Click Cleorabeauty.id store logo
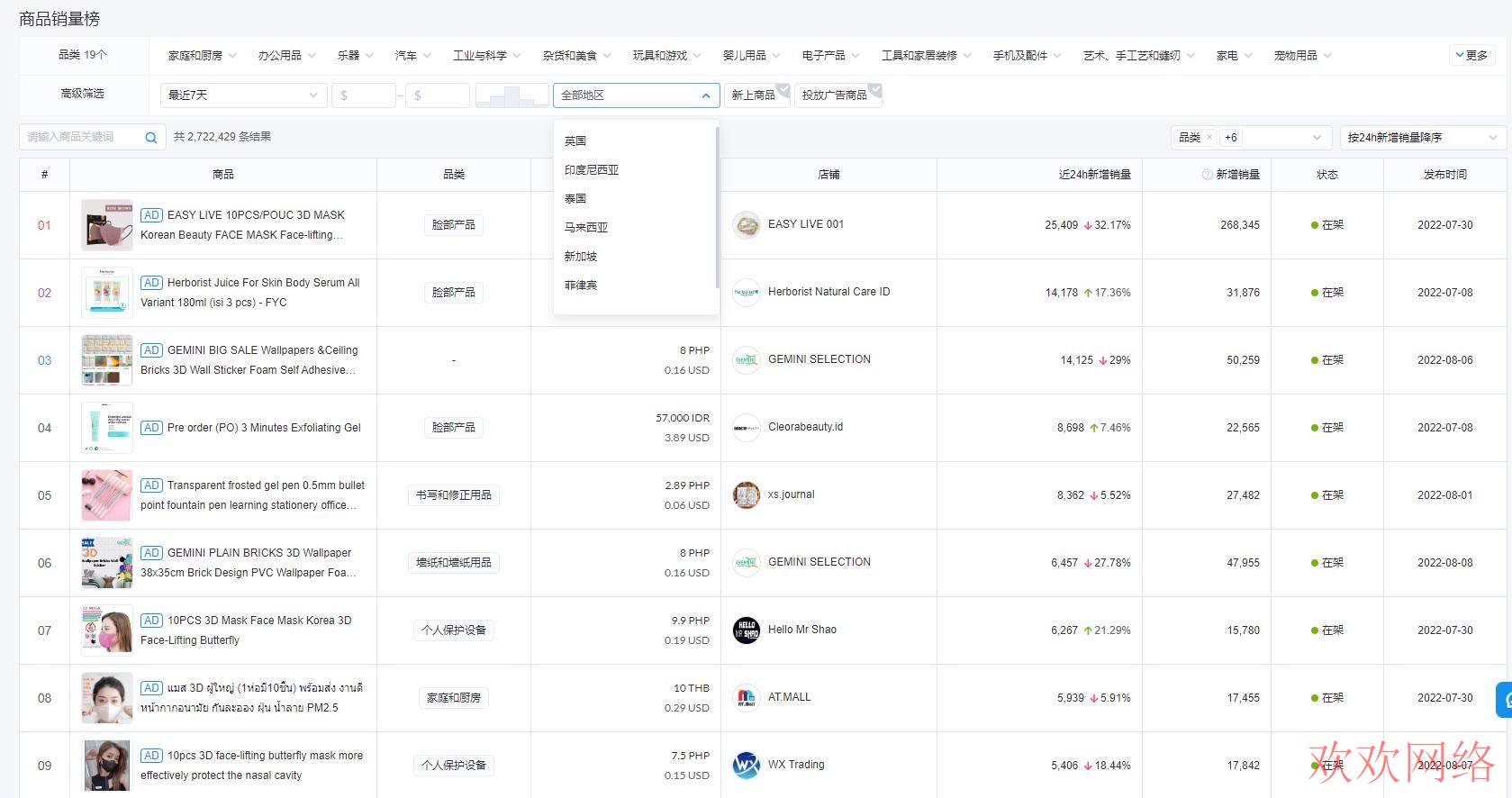Image resolution: width=1512 pixels, height=798 pixels. 747,428
